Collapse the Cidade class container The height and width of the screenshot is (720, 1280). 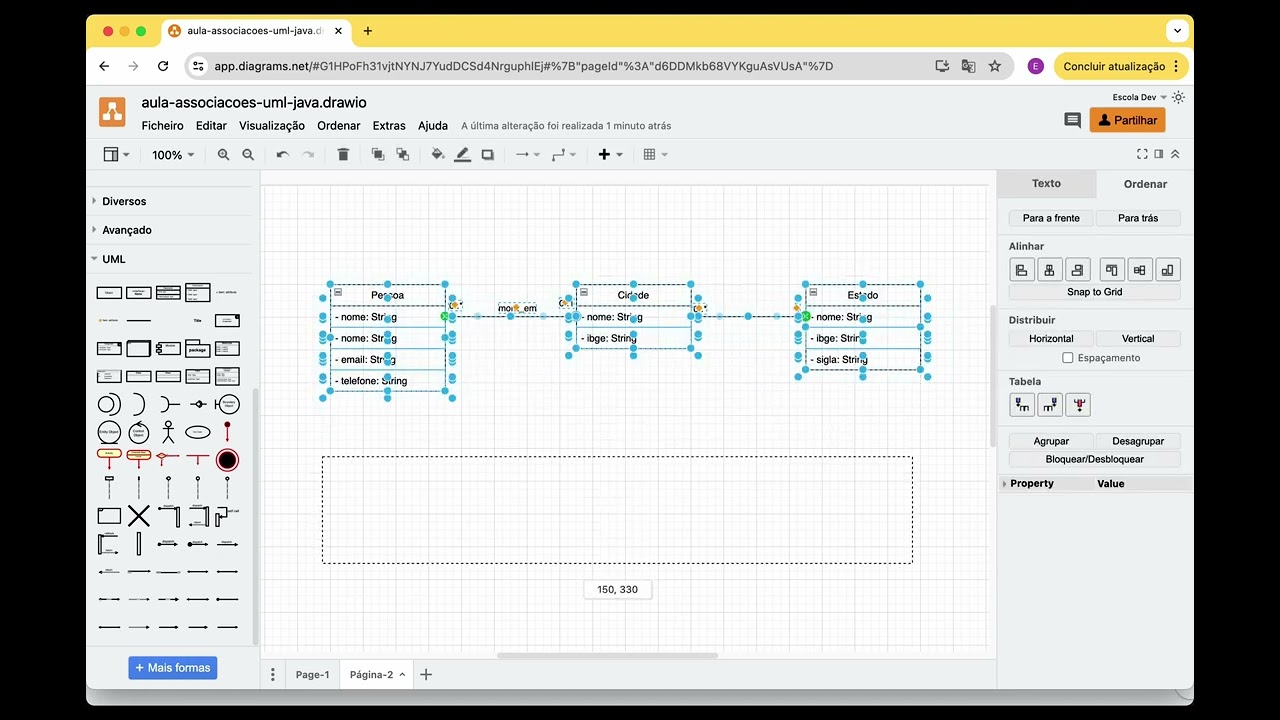pyautogui.click(x=582, y=292)
